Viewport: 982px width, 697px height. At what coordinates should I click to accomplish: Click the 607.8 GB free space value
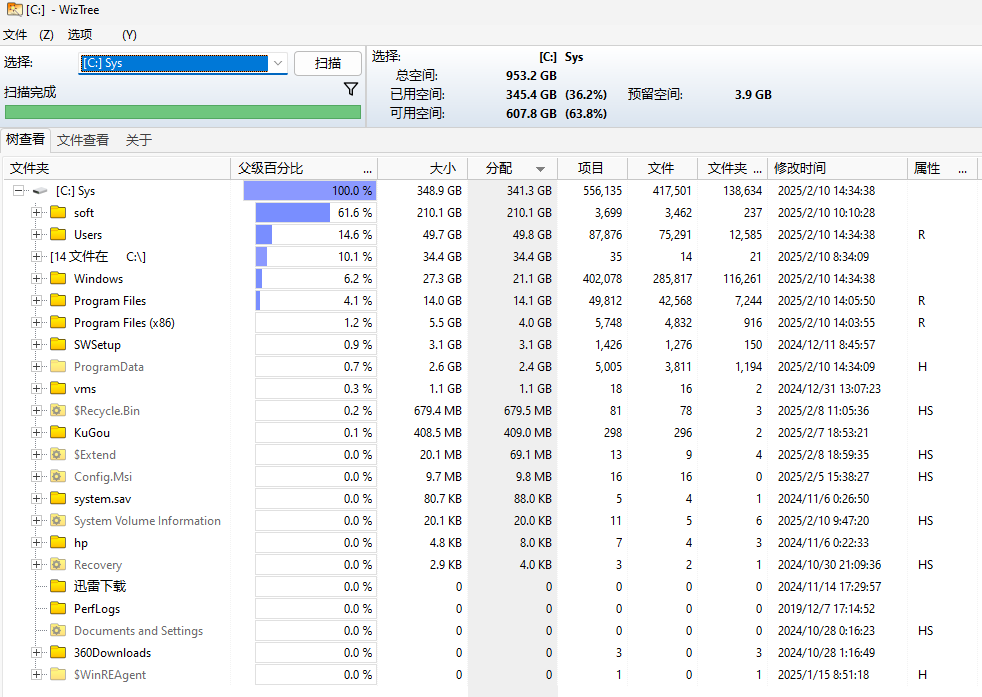click(x=531, y=113)
